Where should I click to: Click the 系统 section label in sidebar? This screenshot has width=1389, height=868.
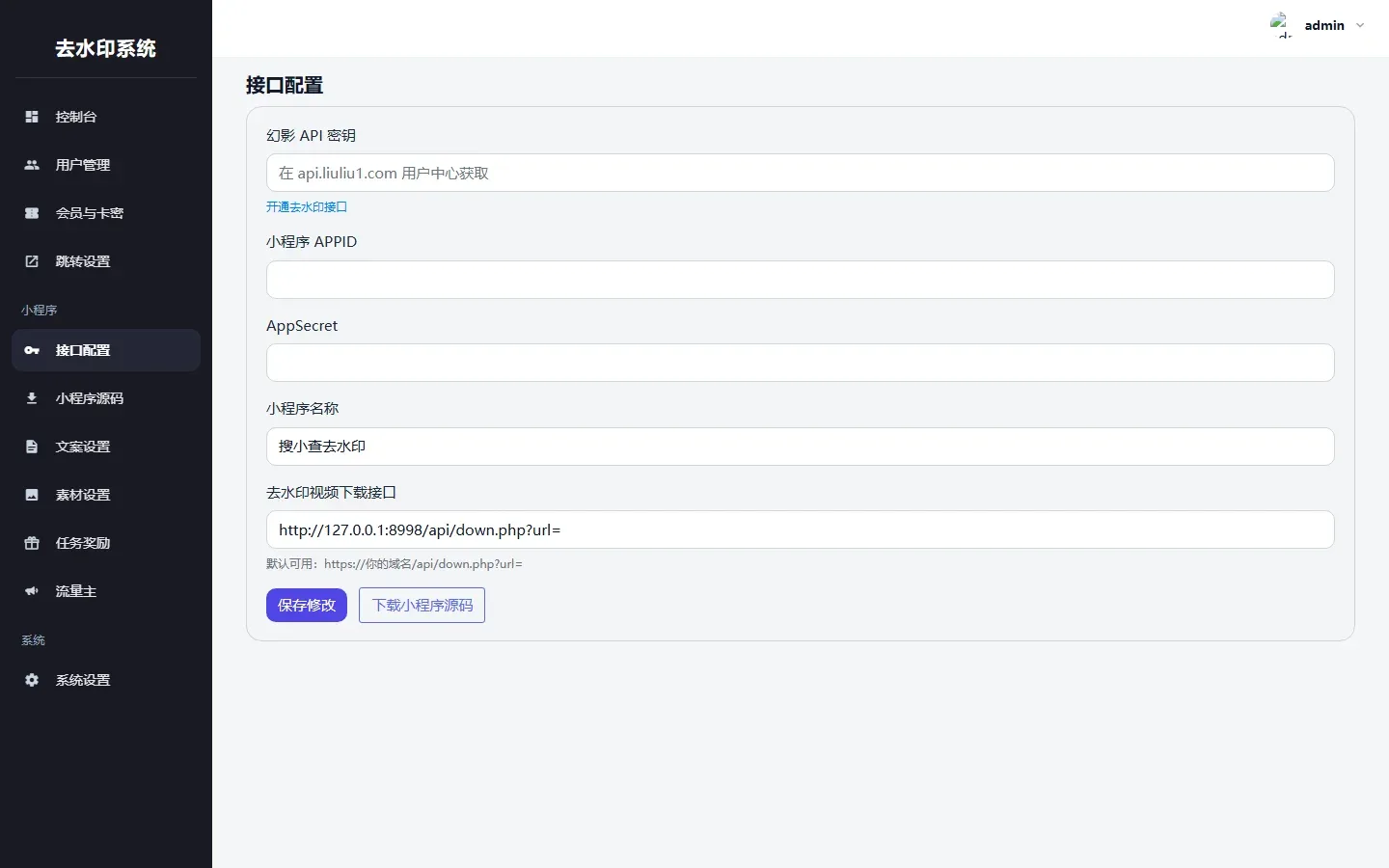(34, 639)
